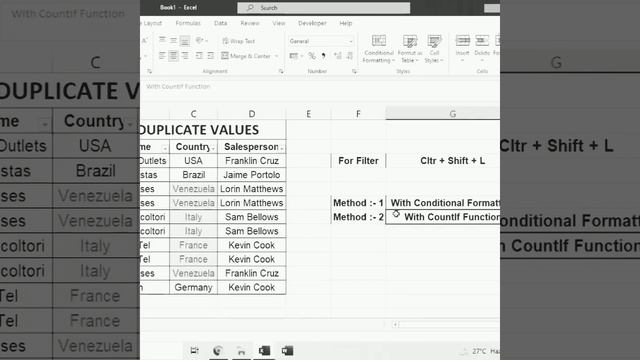The width and height of the screenshot is (640, 360).
Task: Switch to the Review tab
Action: pos(250,23)
